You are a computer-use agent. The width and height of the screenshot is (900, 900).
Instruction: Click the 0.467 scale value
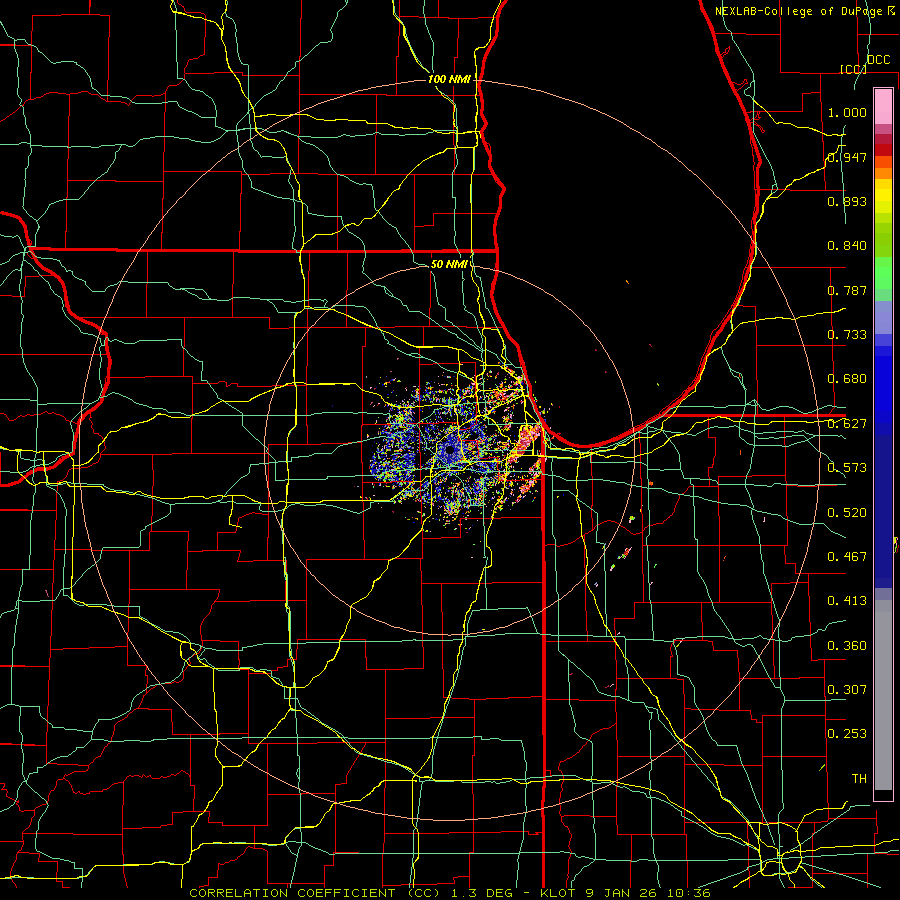847,556
